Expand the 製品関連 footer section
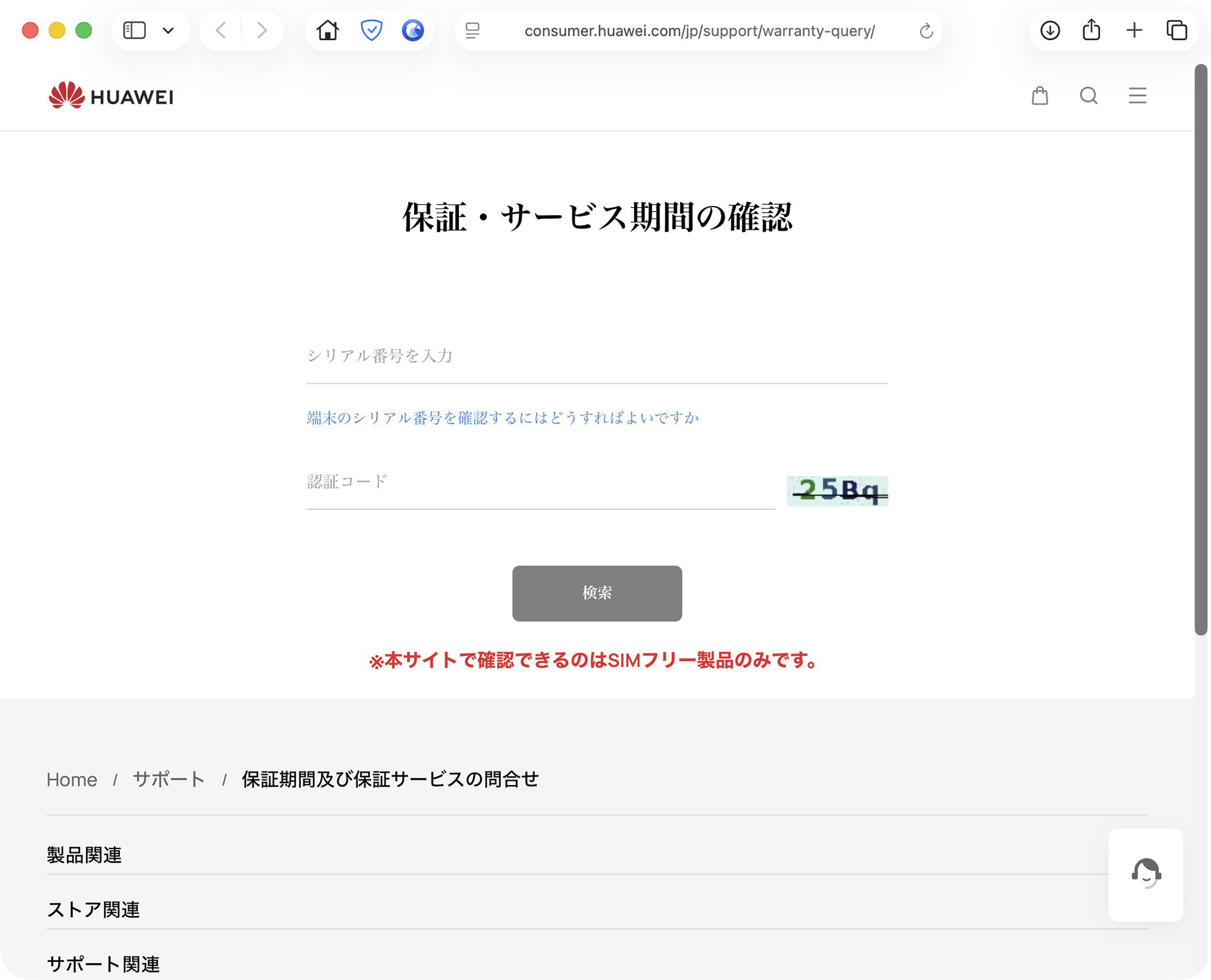1211x980 pixels. pos(84,855)
